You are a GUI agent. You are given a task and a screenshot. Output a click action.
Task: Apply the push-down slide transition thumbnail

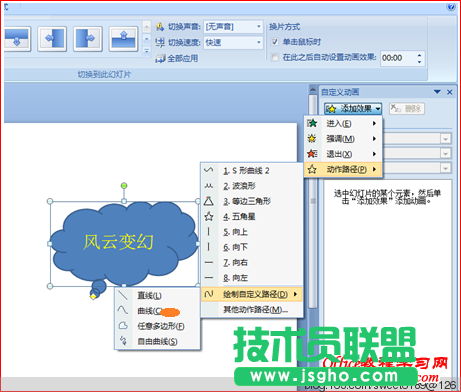[17, 39]
